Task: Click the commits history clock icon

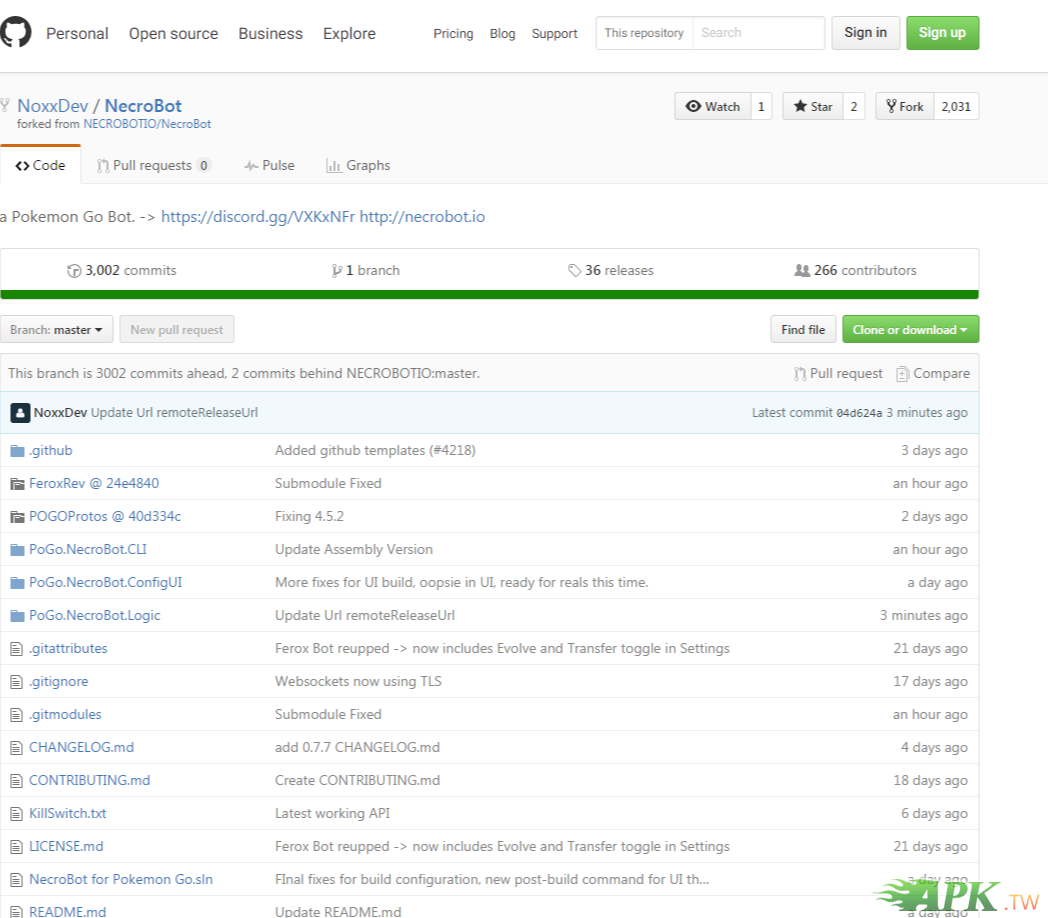Action: coord(73,271)
